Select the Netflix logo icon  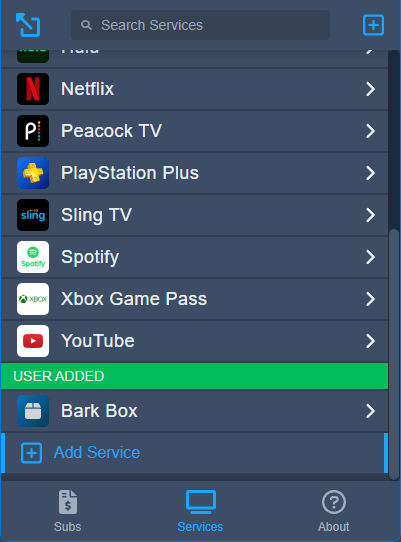tap(33, 89)
